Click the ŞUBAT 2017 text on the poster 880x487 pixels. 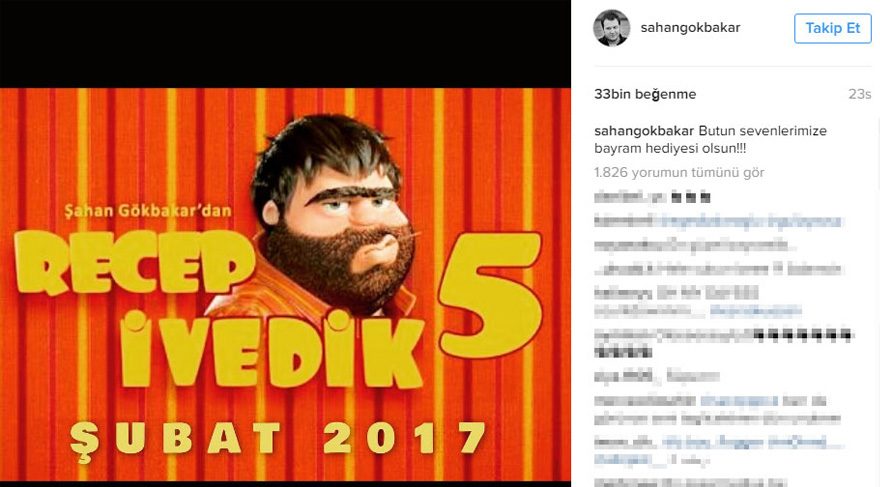(277, 439)
